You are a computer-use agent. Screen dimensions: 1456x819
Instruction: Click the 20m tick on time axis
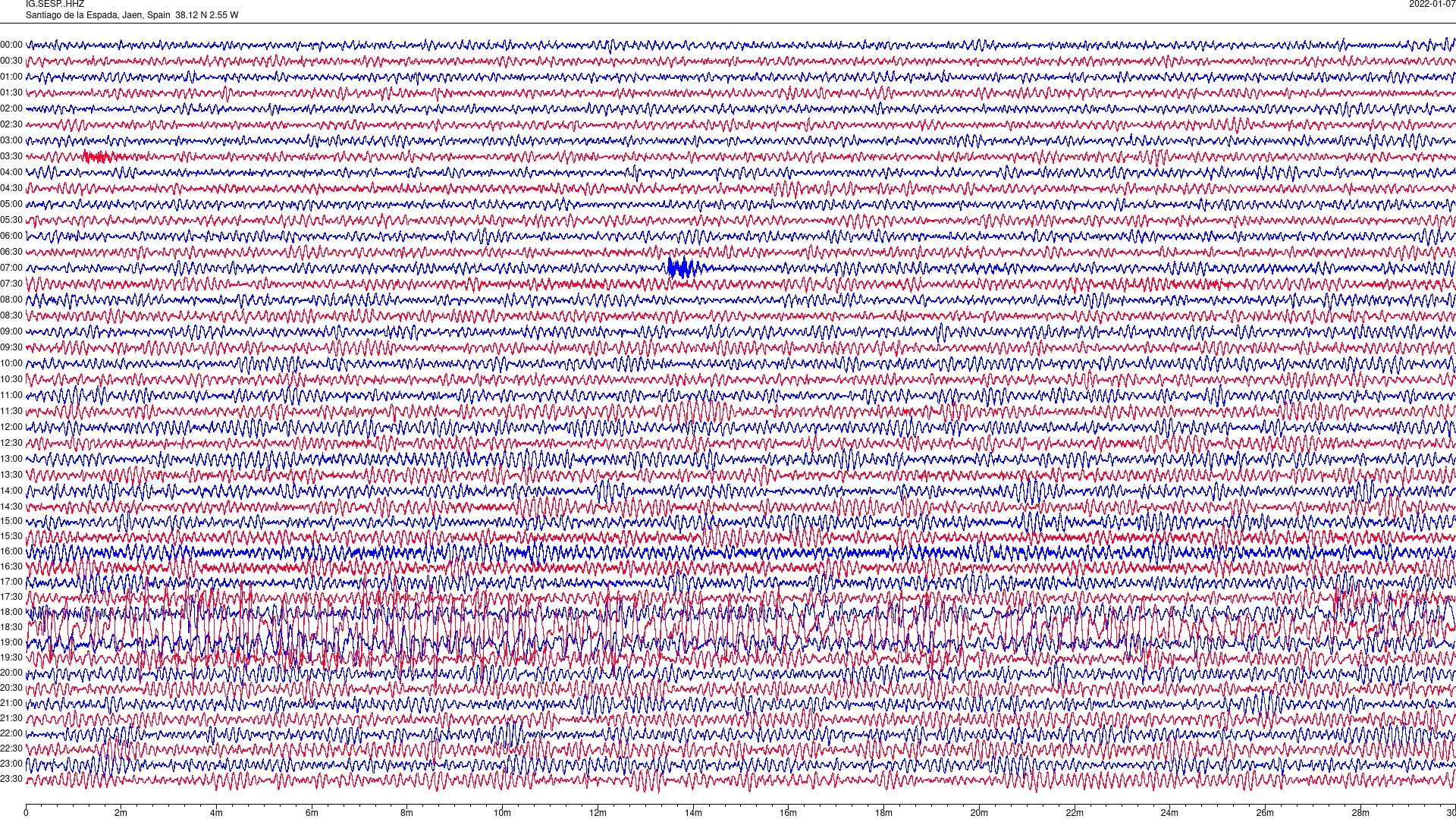979,813
